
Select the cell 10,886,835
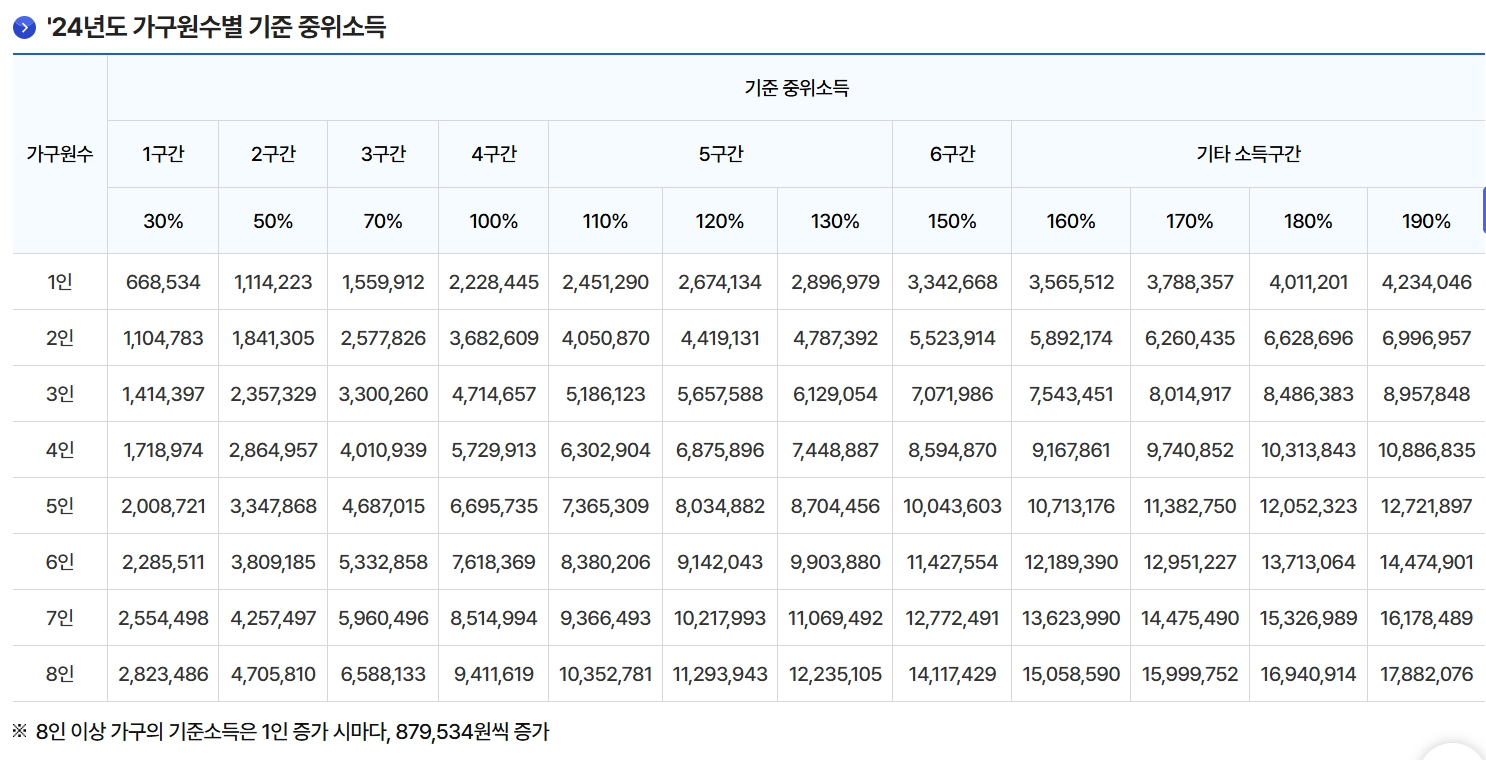click(x=1426, y=450)
